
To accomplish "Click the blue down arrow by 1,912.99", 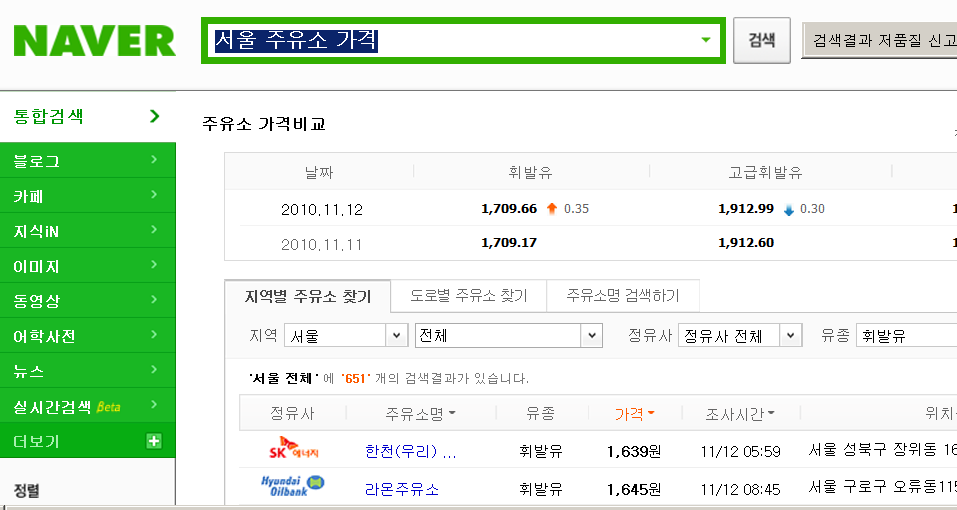I will tap(789, 210).
